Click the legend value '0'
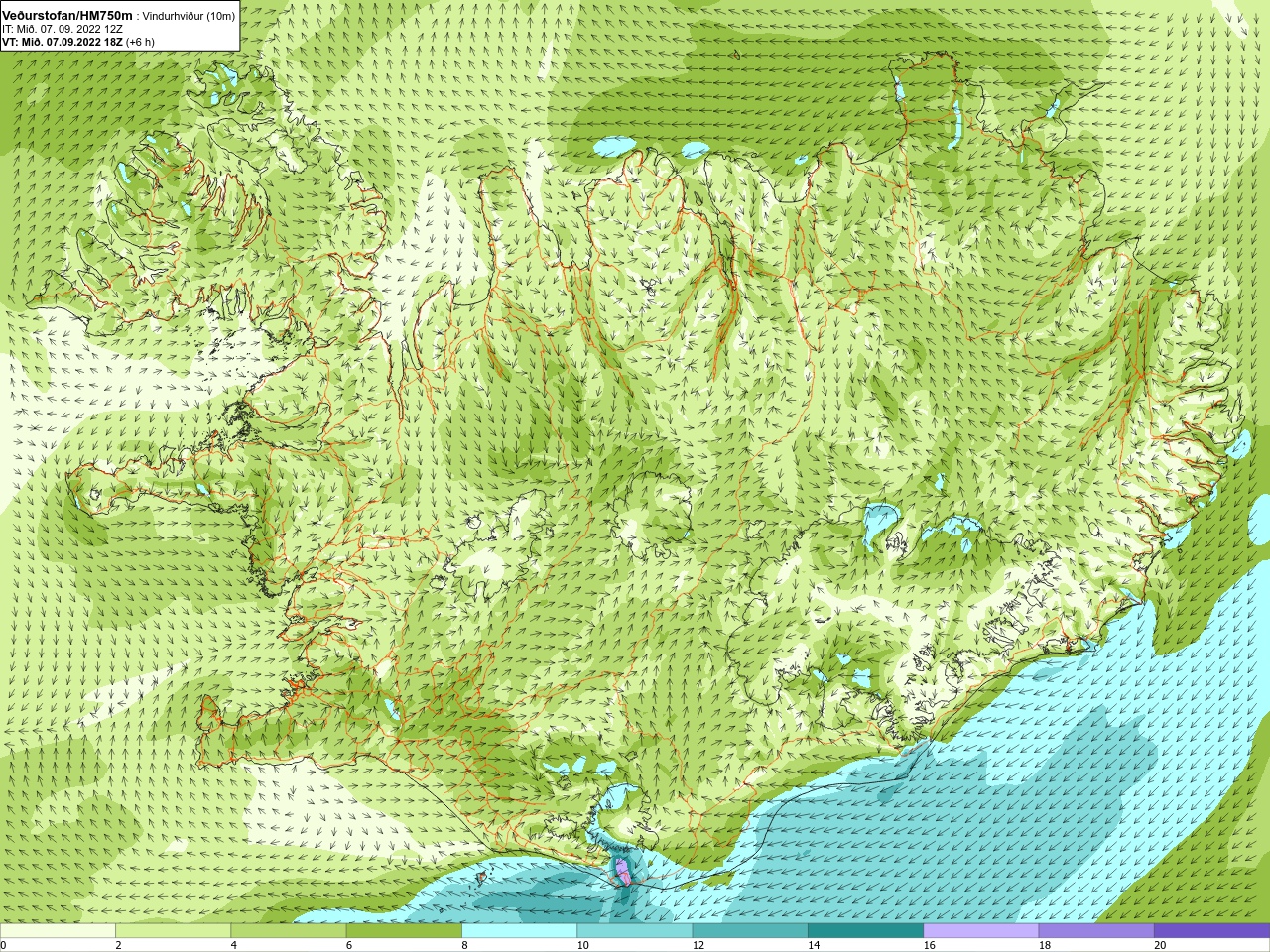The width and height of the screenshot is (1270, 952). [4, 945]
